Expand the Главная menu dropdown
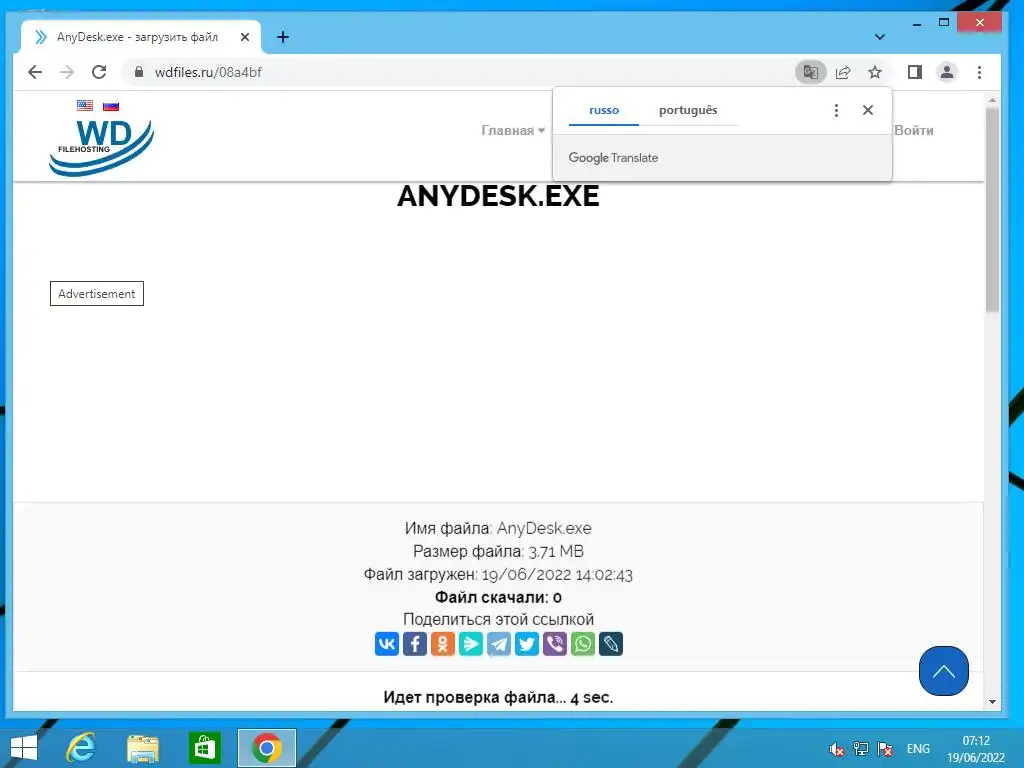 point(513,130)
